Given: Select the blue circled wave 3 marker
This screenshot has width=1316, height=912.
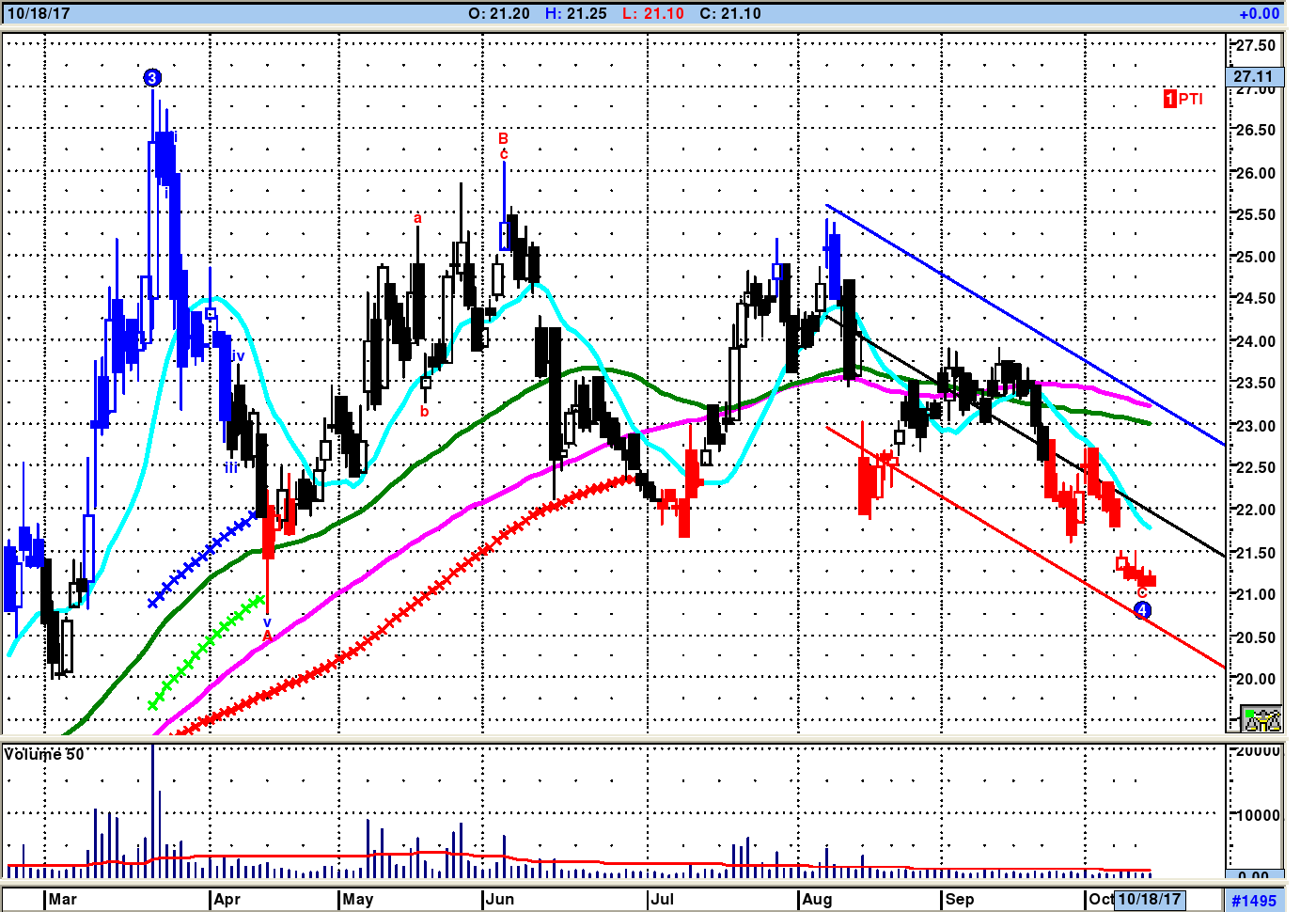Looking at the screenshot, I should (152, 78).
